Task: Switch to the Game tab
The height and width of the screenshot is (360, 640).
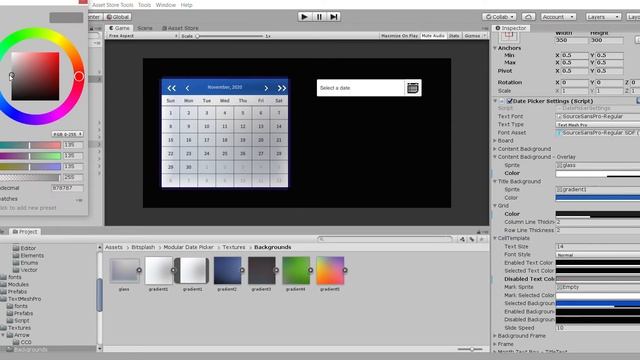Action: point(119,28)
